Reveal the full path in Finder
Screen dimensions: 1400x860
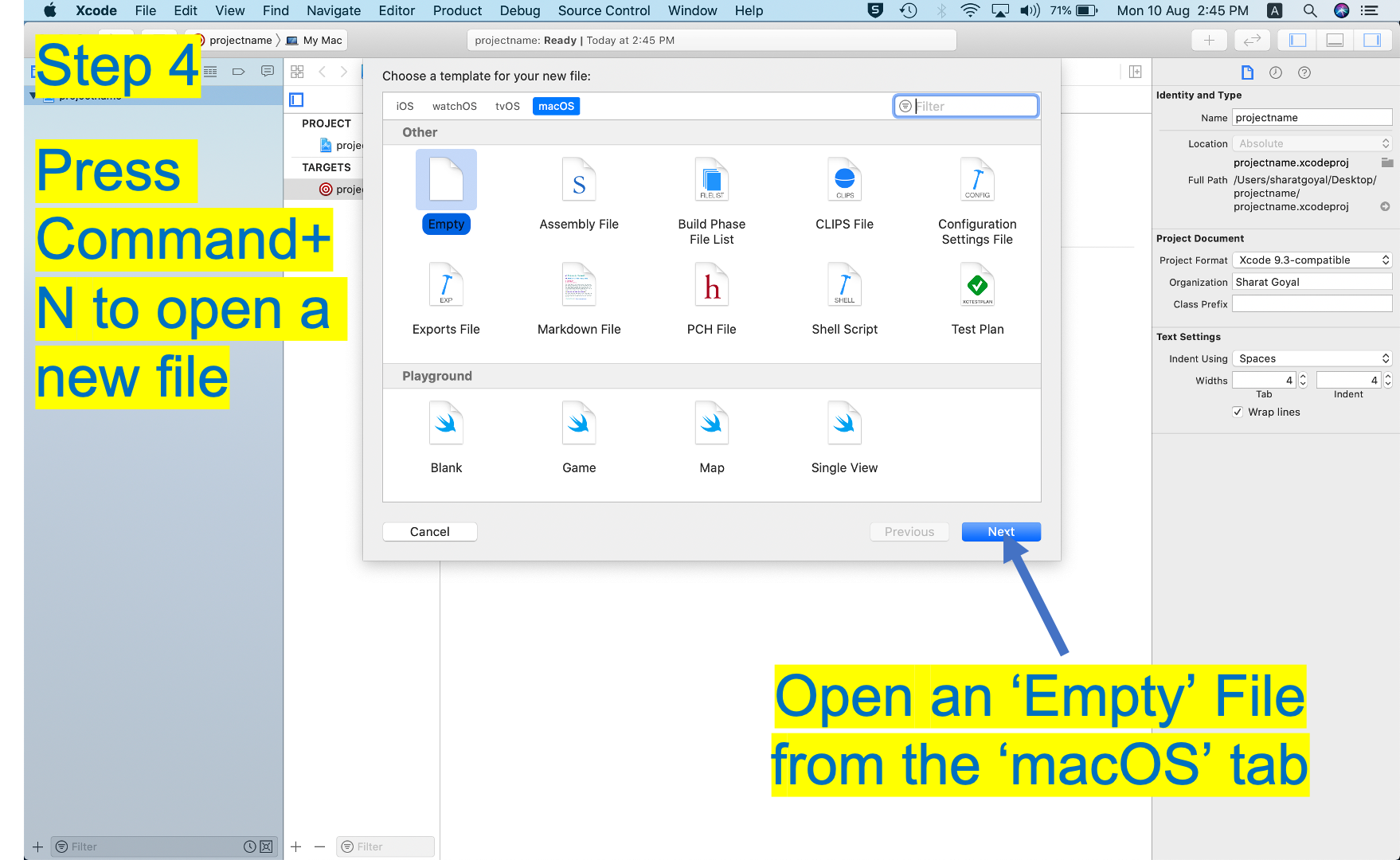tap(1386, 206)
